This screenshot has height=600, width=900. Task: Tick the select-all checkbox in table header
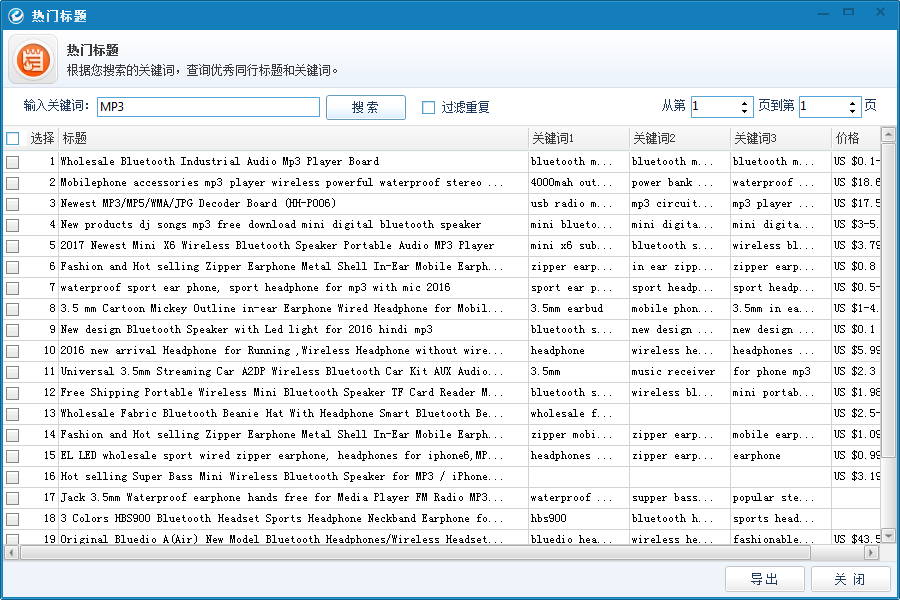coord(12,138)
